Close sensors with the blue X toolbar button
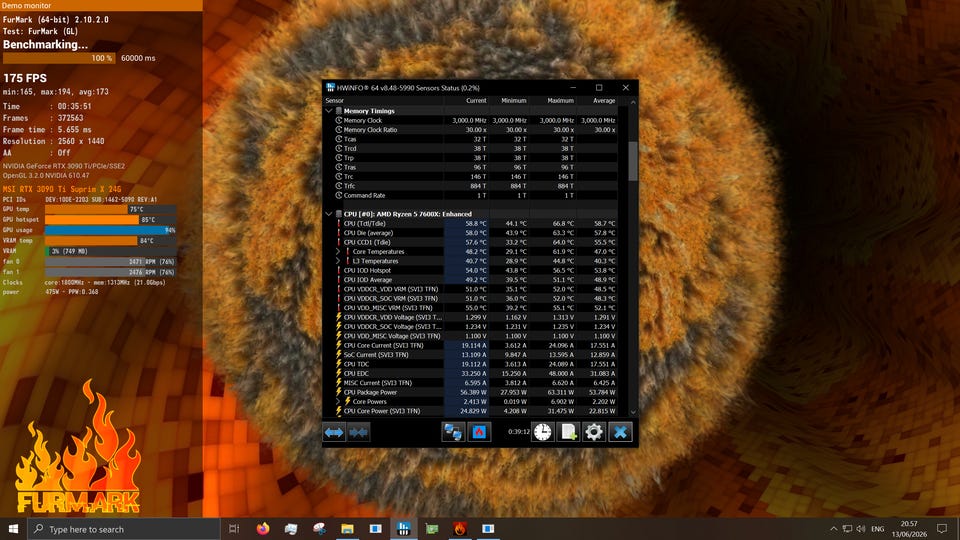This screenshot has height=540, width=960. click(x=620, y=432)
